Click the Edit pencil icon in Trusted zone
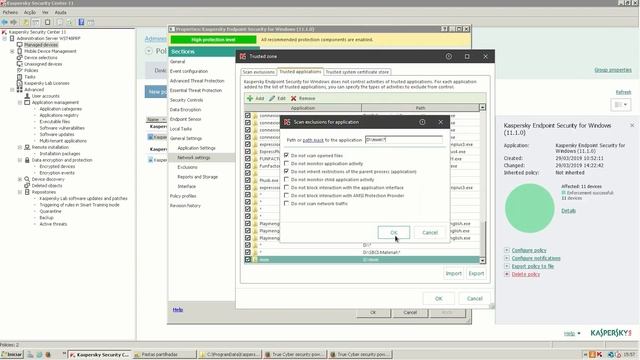Viewport: 640px width, 360px height. 272,98
